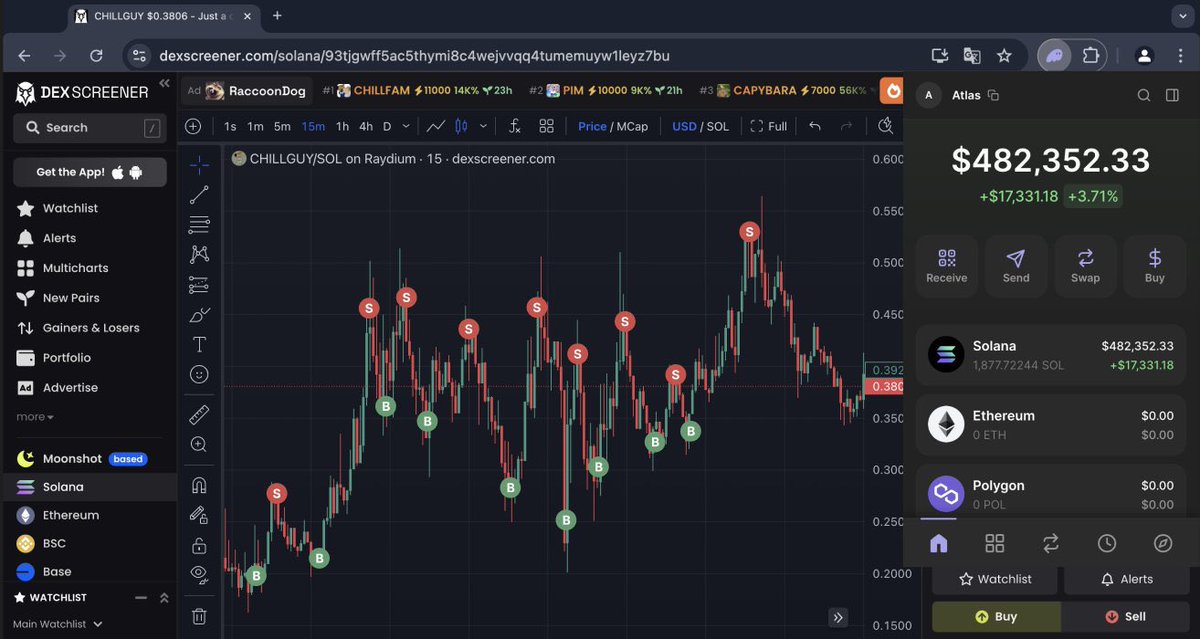
Task: Select the ruler measure tool
Action: 199,414
